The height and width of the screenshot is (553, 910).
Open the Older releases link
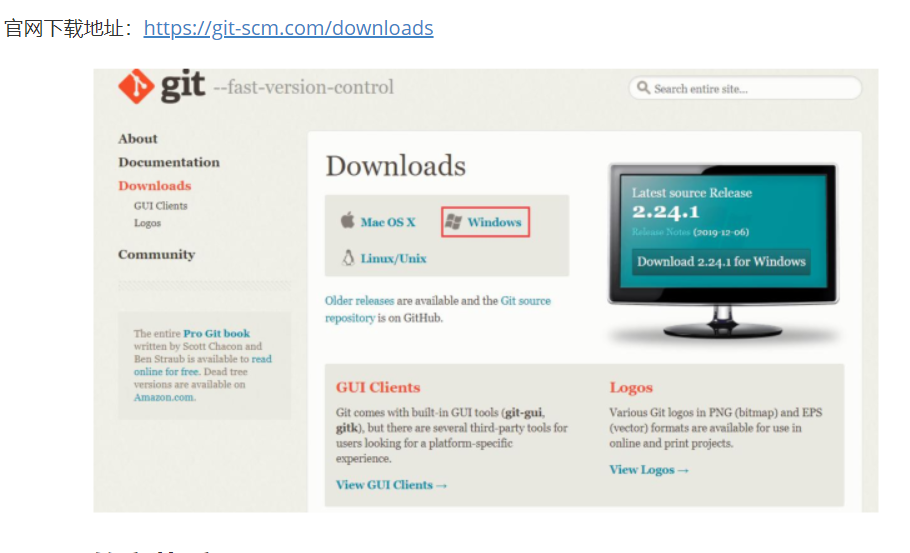click(359, 301)
